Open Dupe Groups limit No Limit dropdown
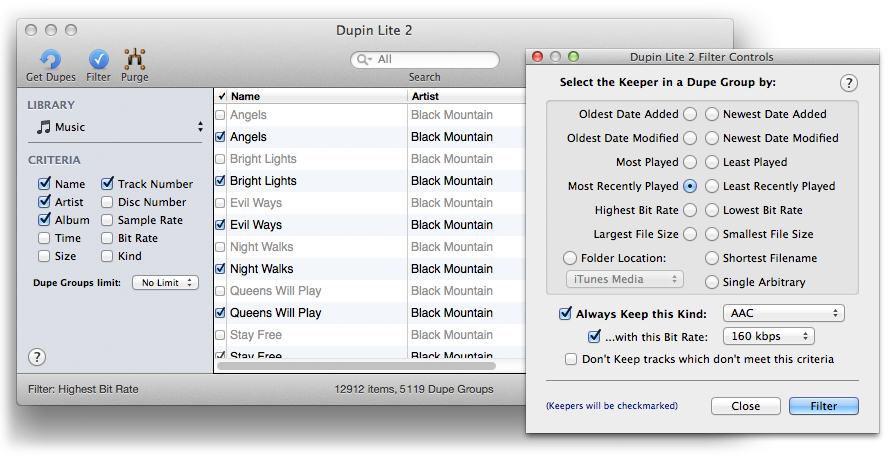 click(x=165, y=282)
